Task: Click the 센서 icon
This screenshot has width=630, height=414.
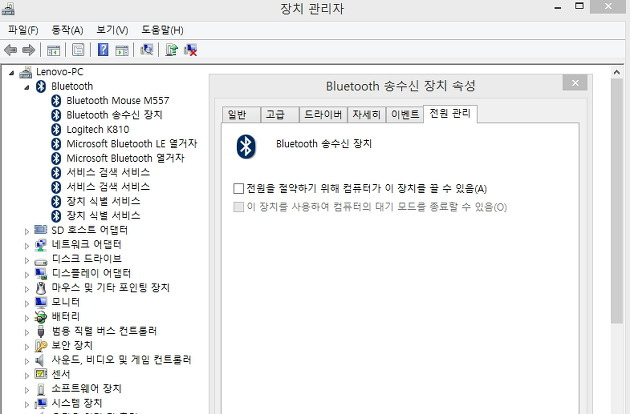Action: 41,374
